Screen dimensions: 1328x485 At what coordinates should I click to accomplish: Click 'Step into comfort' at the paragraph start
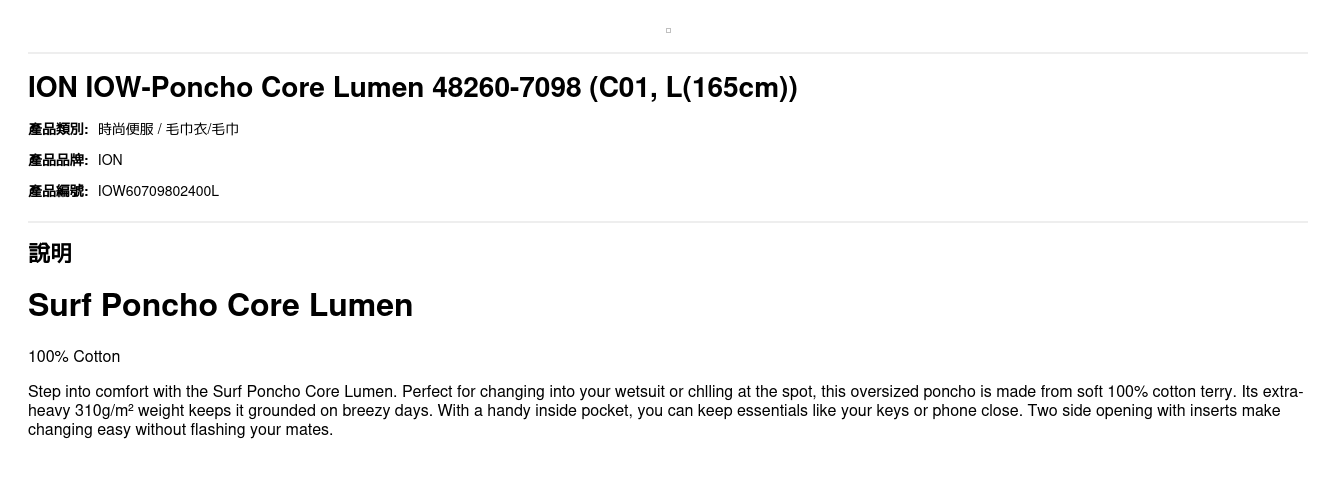[86, 392]
